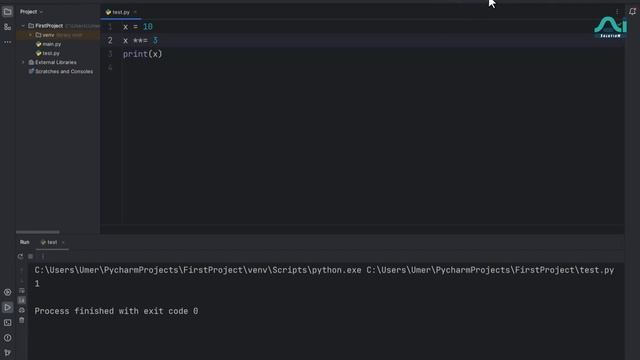Click the project tree horizontal scrollbar
This screenshot has width=640, height=360.
pos(38,232)
